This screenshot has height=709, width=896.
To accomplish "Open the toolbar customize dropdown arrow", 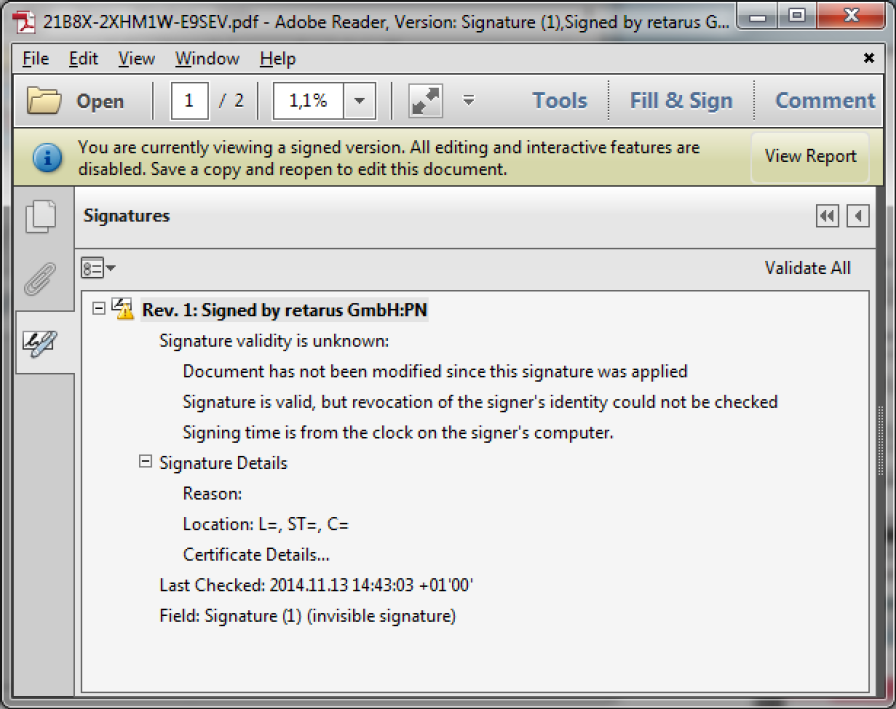I will pyautogui.click(x=468, y=101).
